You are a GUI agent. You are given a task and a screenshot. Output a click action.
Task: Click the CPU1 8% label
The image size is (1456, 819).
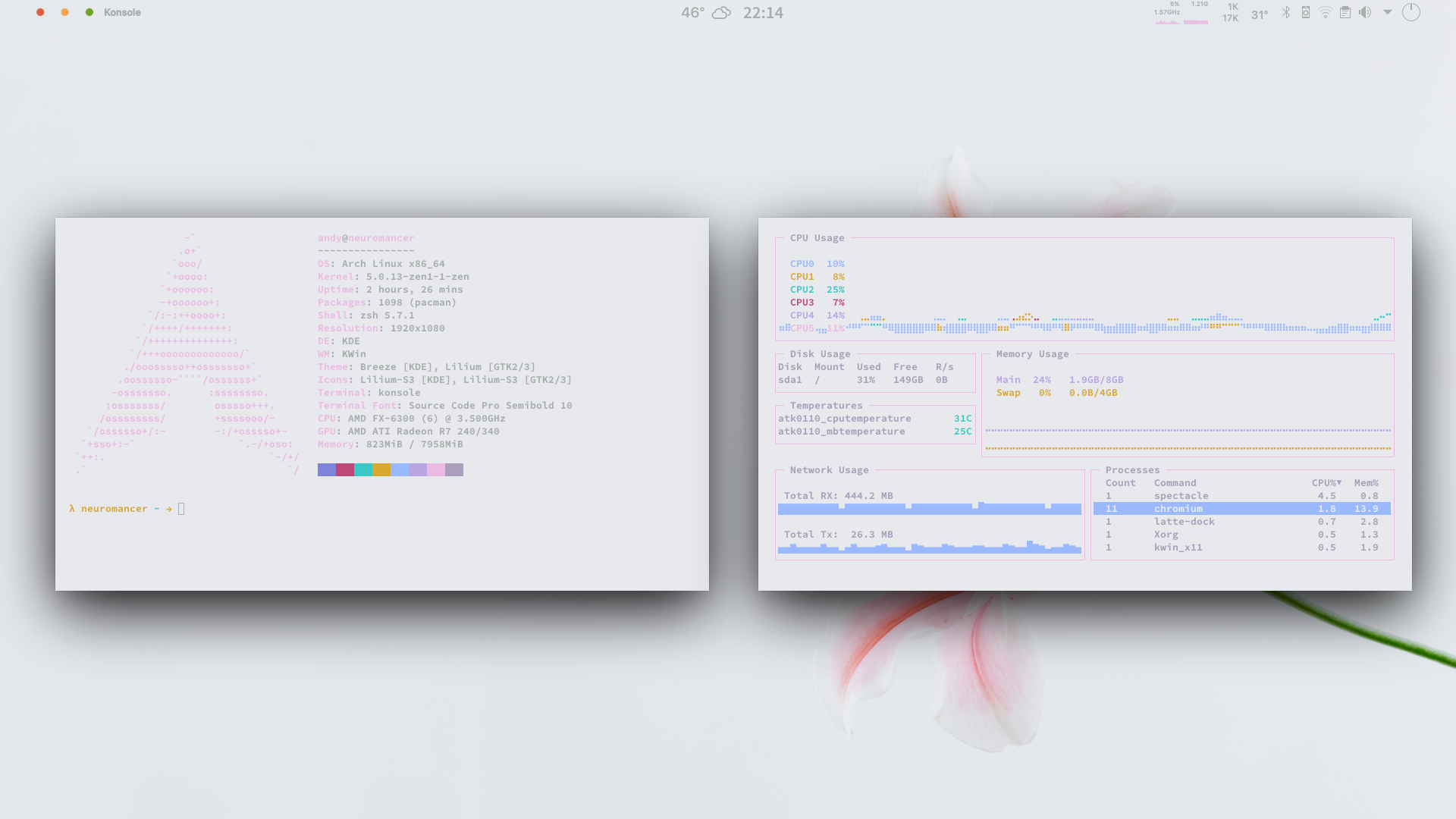pyautogui.click(x=817, y=277)
